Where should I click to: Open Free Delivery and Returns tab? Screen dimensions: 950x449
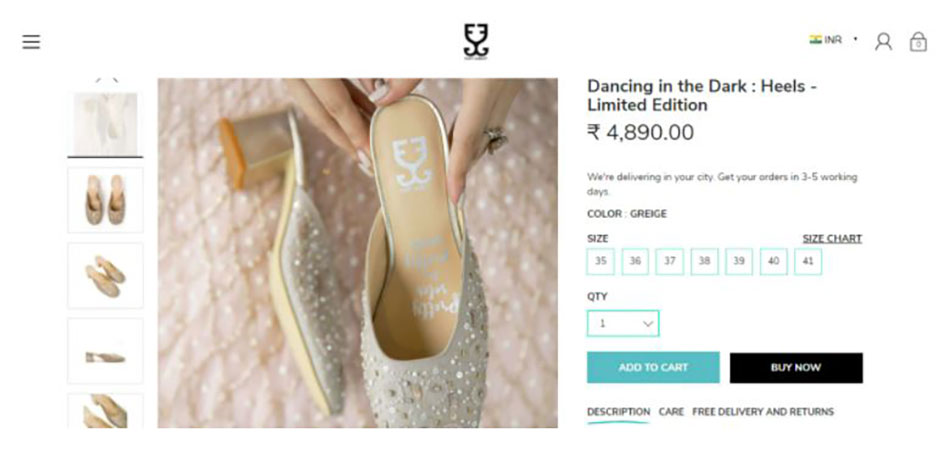(762, 412)
